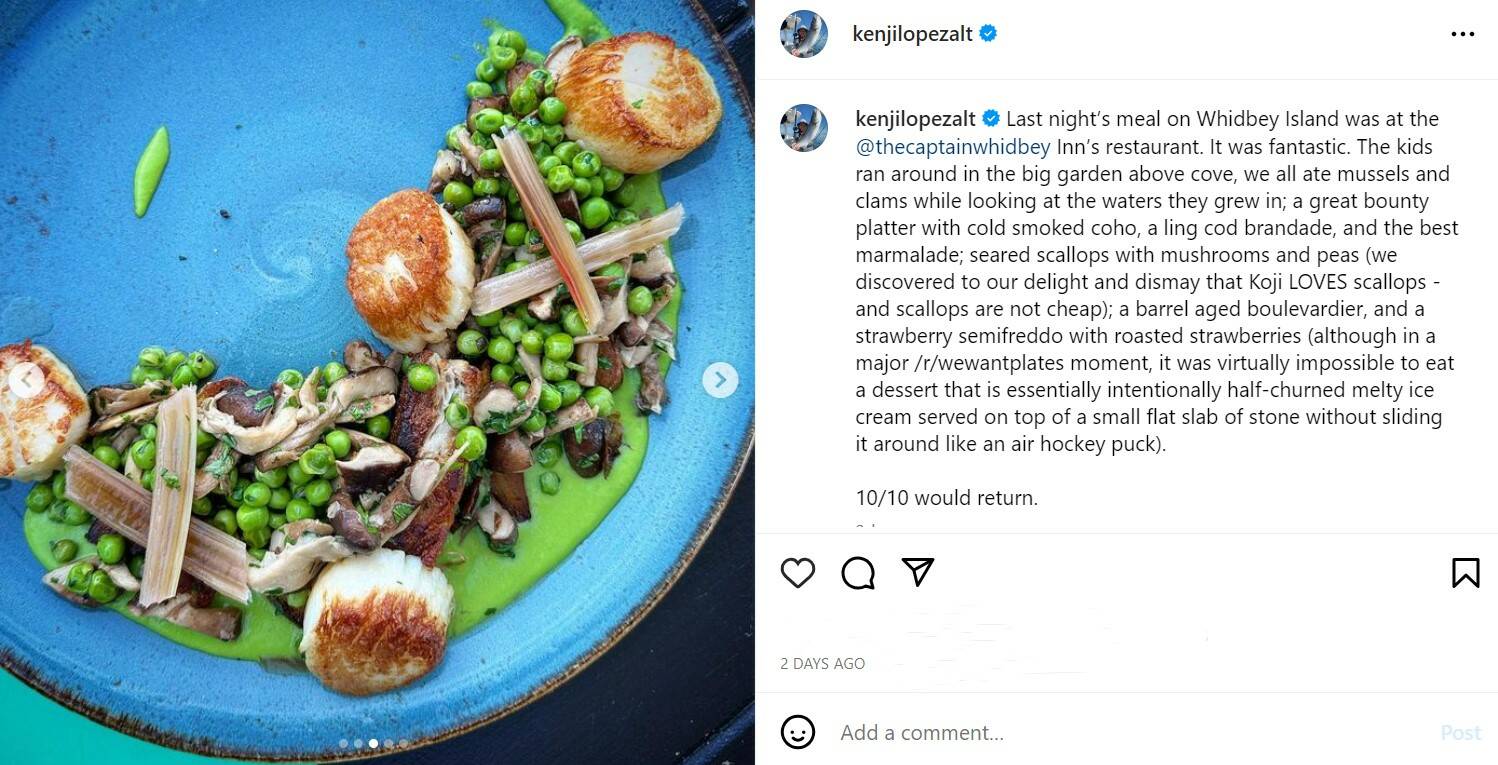Click the verified badge in post header
This screenshot has width=1498, height=765.
click(x=989, y=34)
